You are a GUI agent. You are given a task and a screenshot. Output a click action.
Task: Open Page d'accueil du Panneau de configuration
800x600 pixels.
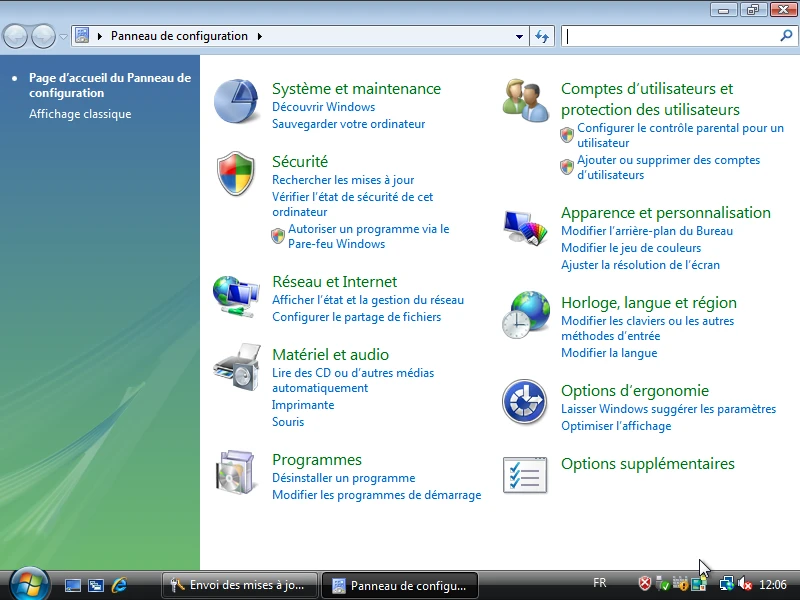tap(110, 85)
